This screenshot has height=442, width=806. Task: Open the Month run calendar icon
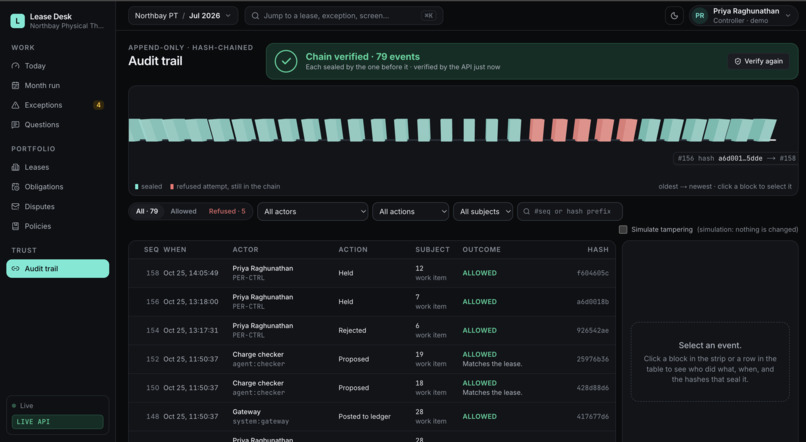(15, 85)
